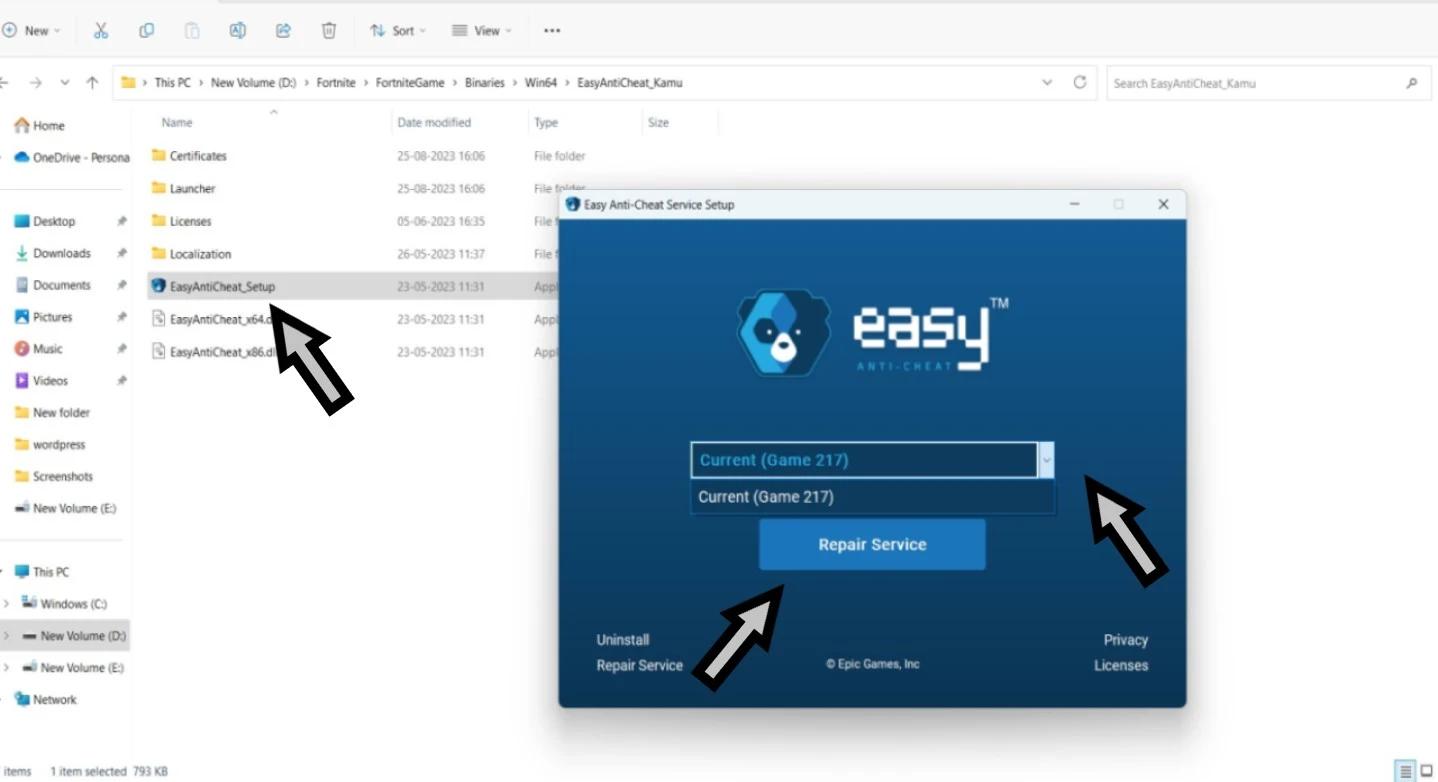Go forward with the right arrow
The height and width of the screenshot is (782, 1438).
(36, 83)
